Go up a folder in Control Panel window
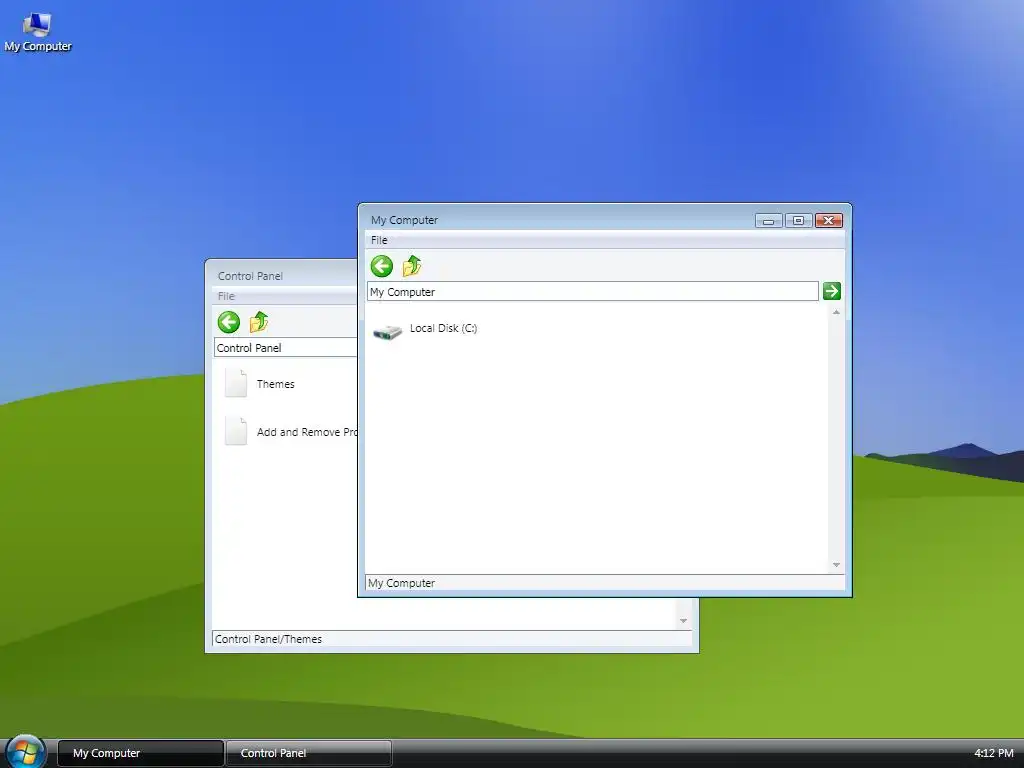This screenshot has width=1024, height=768. (x=259, y=323)
